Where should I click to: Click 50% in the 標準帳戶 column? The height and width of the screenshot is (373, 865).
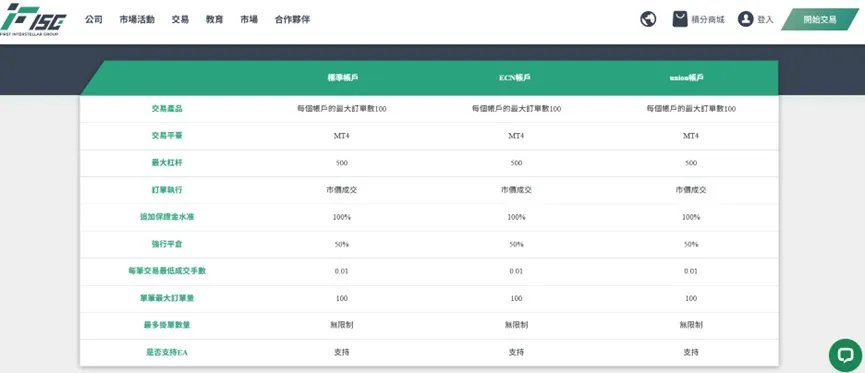(341, 244)
